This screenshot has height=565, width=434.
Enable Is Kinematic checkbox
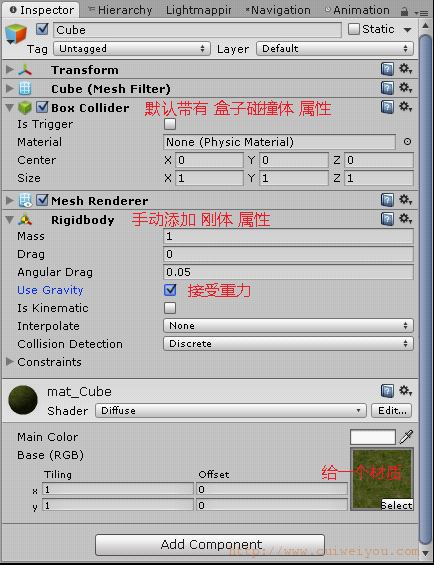pyautogui.click(x=170, y=308)
